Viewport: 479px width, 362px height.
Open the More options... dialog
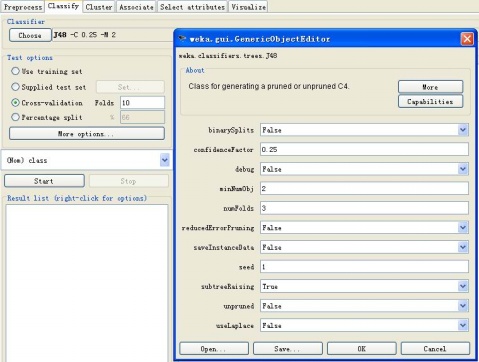(x=87, y=134)
